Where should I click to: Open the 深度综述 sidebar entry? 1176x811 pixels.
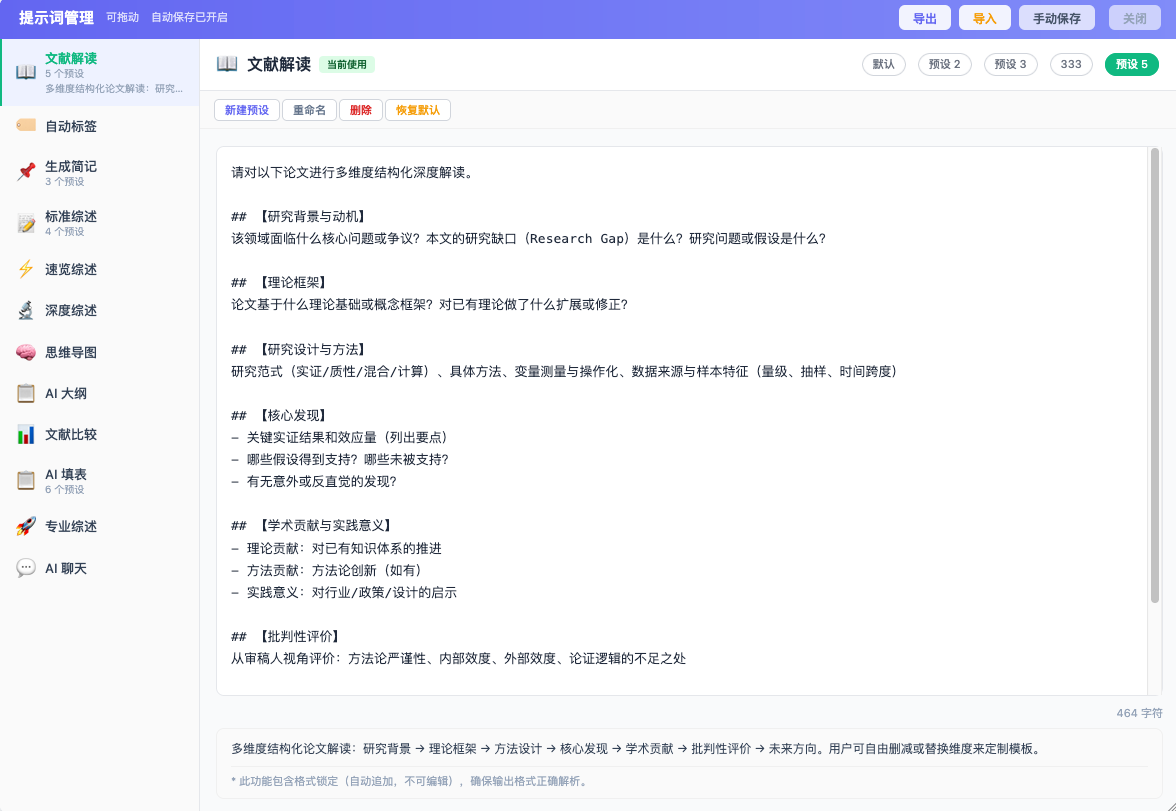coord(100,310)
